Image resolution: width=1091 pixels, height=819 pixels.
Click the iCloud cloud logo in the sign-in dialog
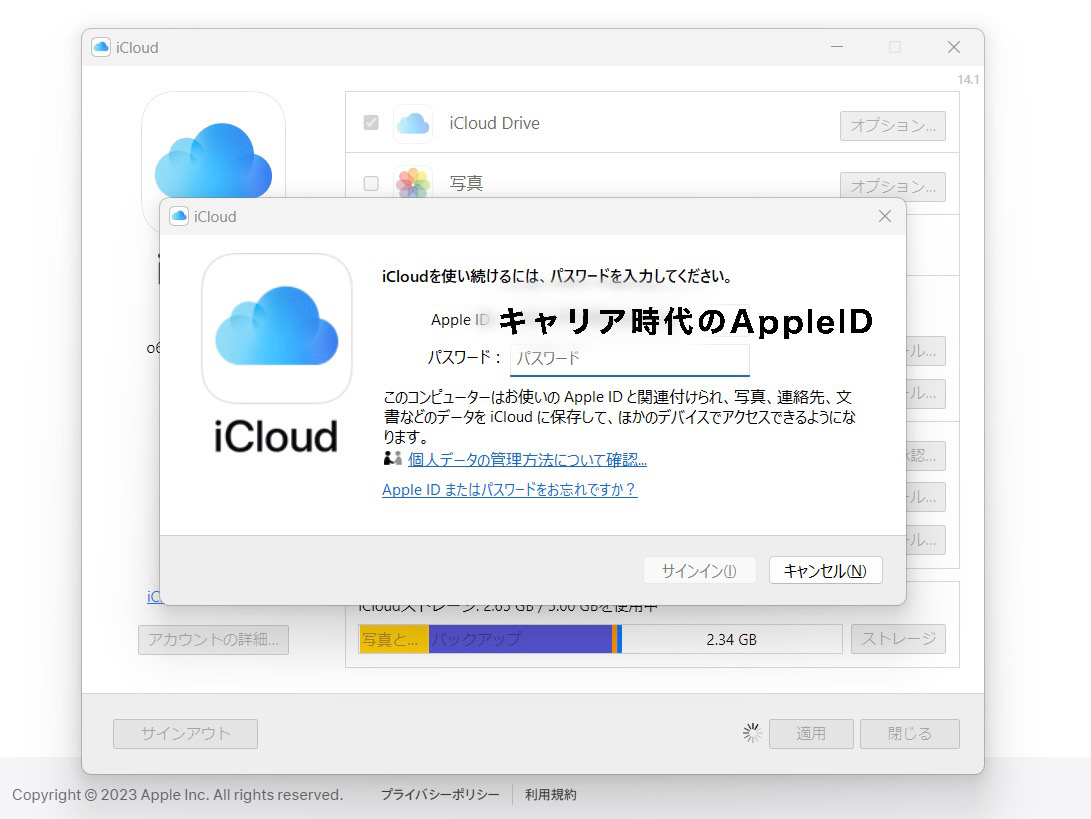(x=277, y=328)
